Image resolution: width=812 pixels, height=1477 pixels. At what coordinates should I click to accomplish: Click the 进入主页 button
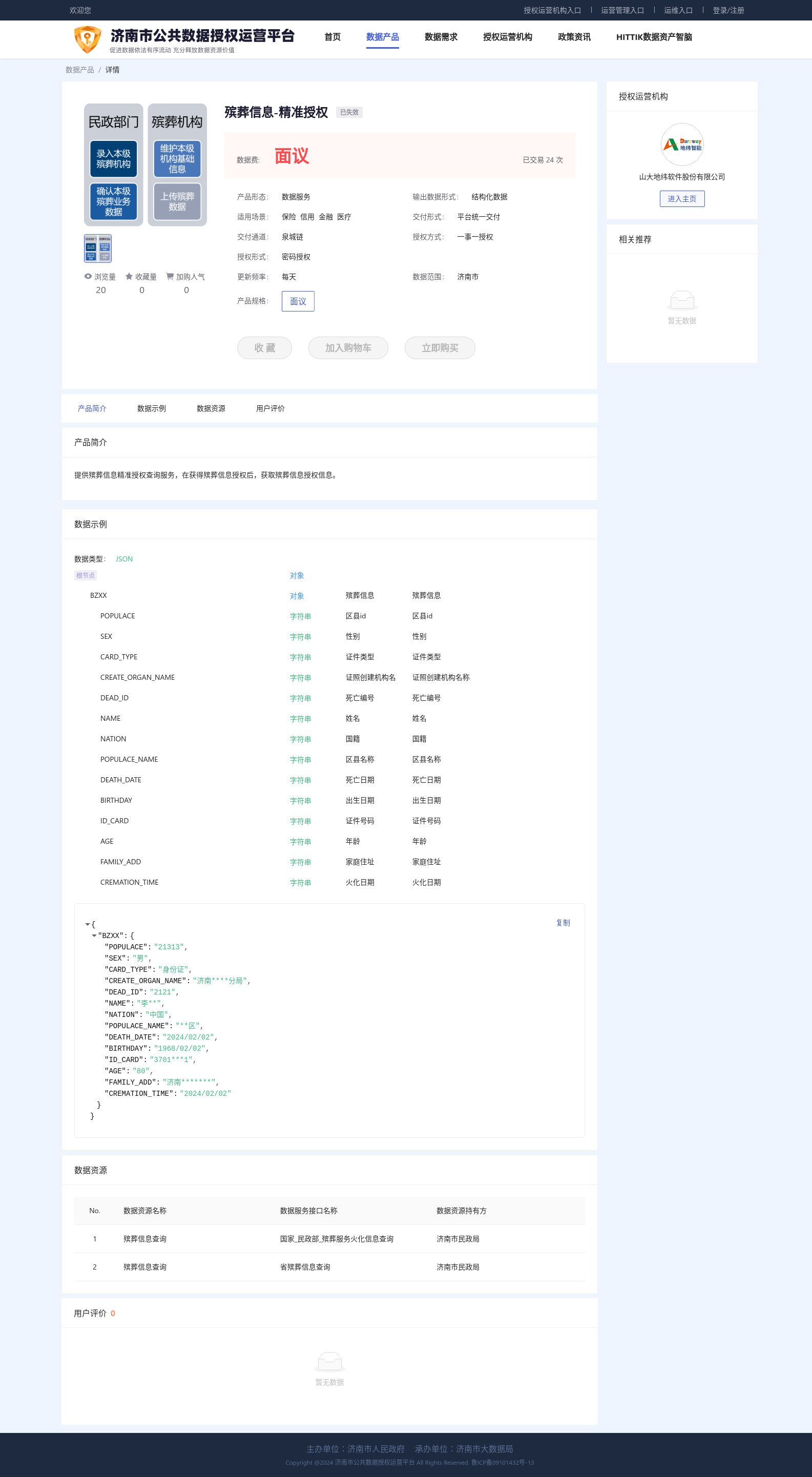[x=682, y=199]
